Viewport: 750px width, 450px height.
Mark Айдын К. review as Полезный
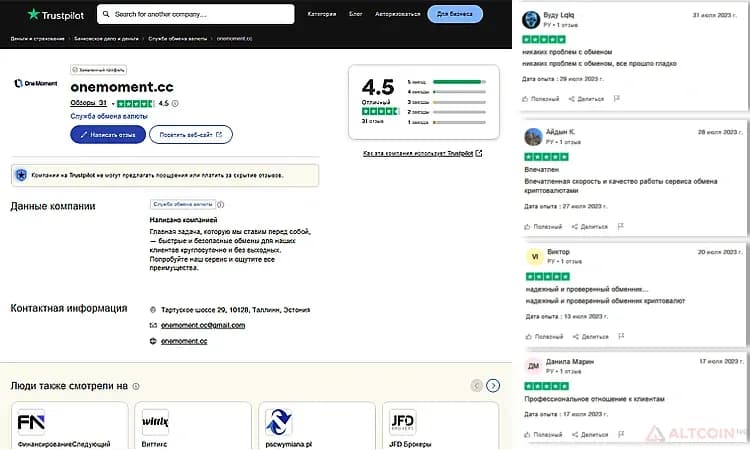click(543, 227)
